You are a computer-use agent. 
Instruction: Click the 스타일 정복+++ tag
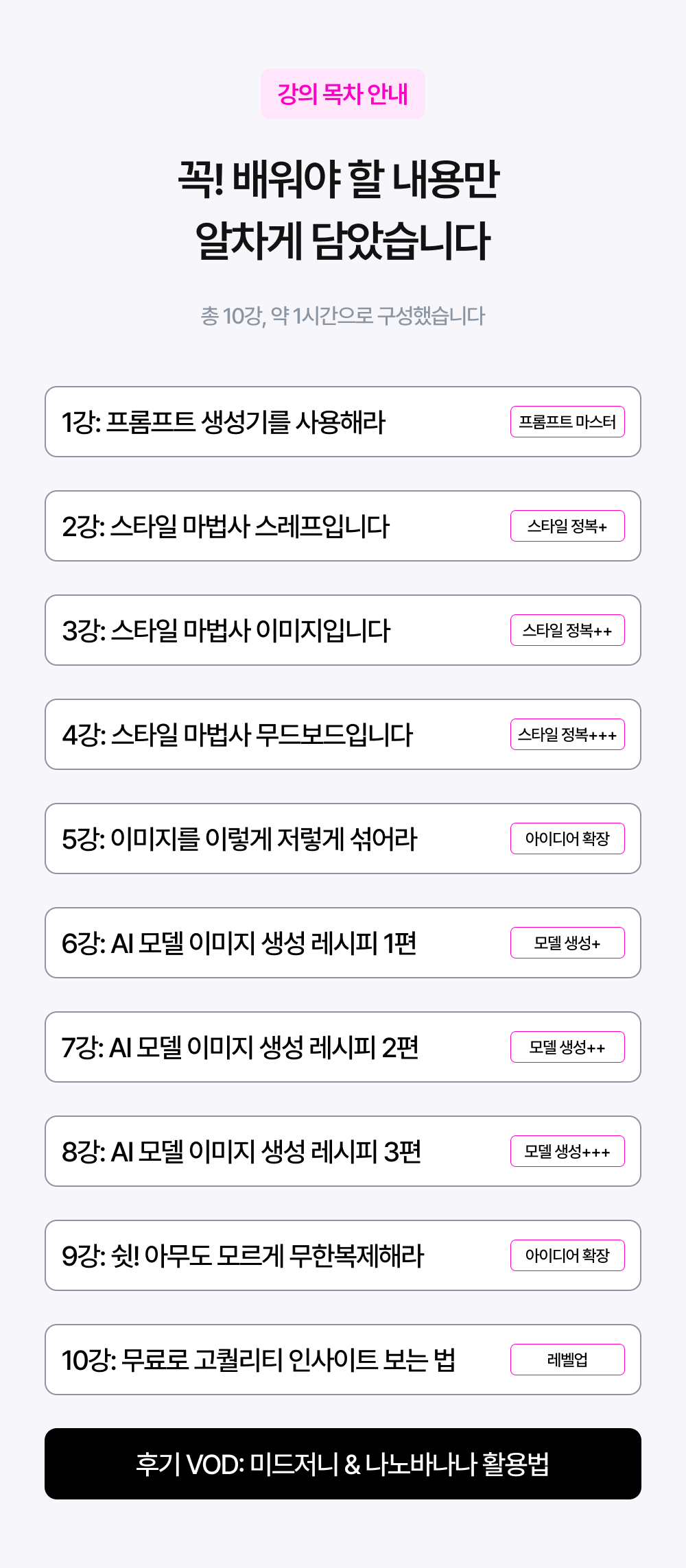coord(567,735)
